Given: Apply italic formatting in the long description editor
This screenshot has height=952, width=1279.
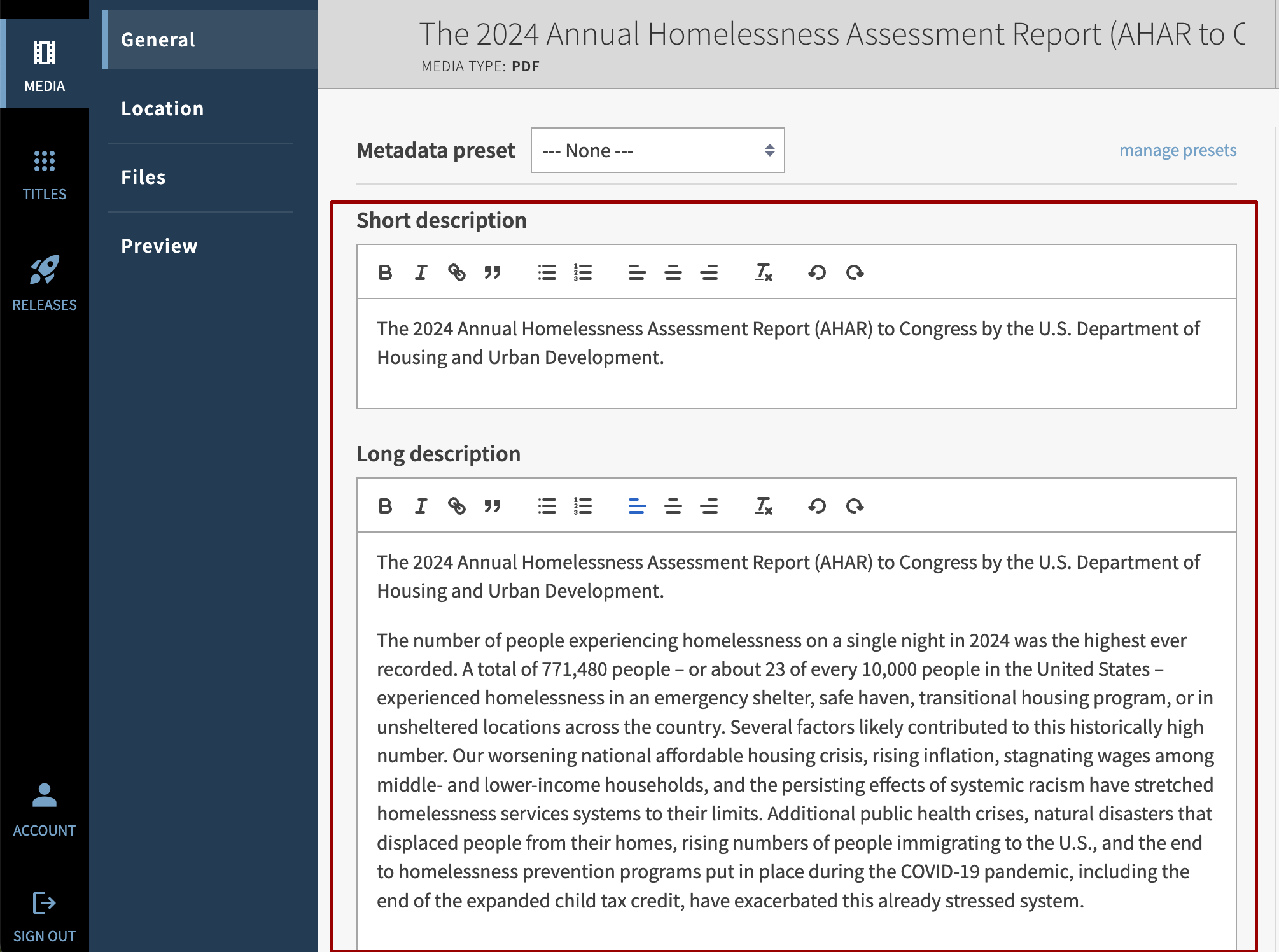Looking at the screenshot, I should pos(420,506).
